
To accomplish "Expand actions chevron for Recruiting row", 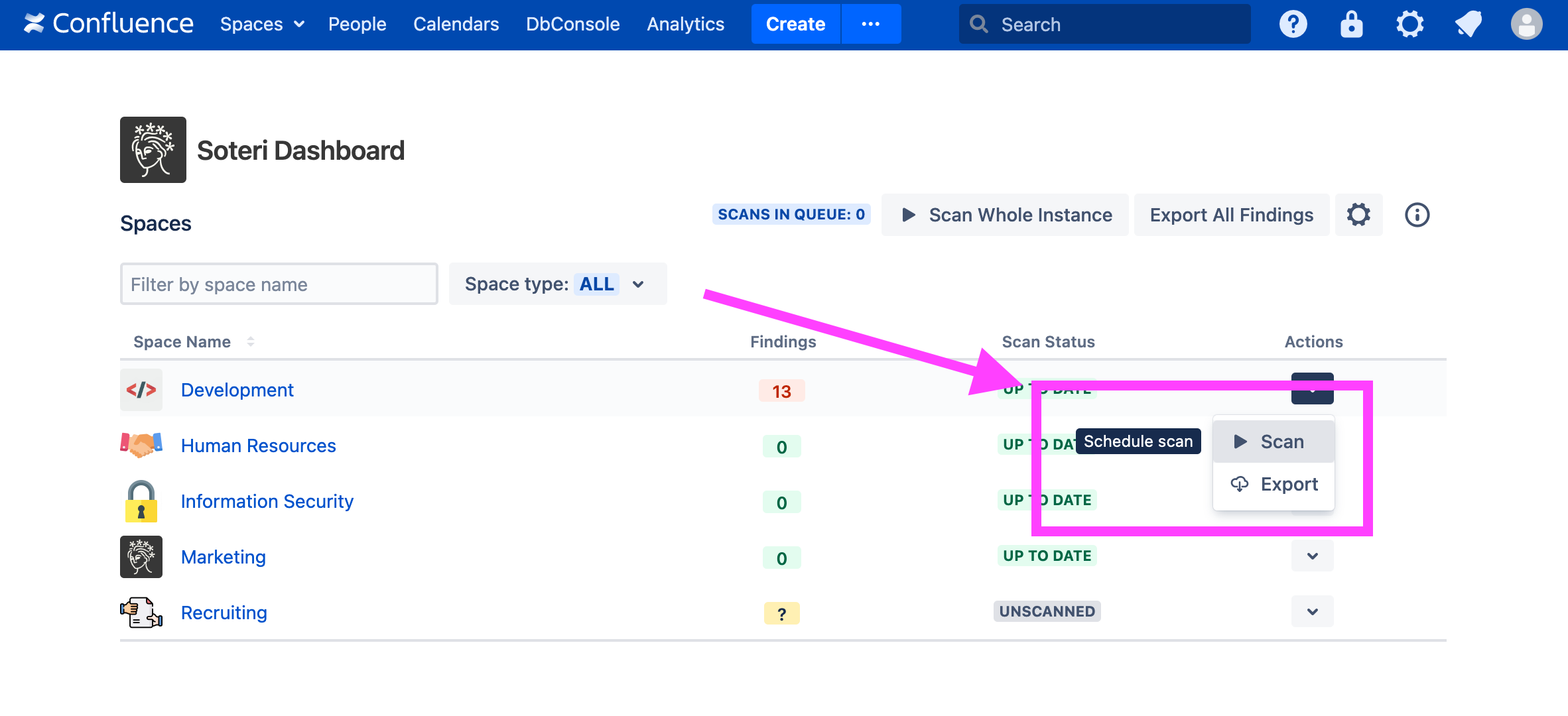I will coord(1312,611).
